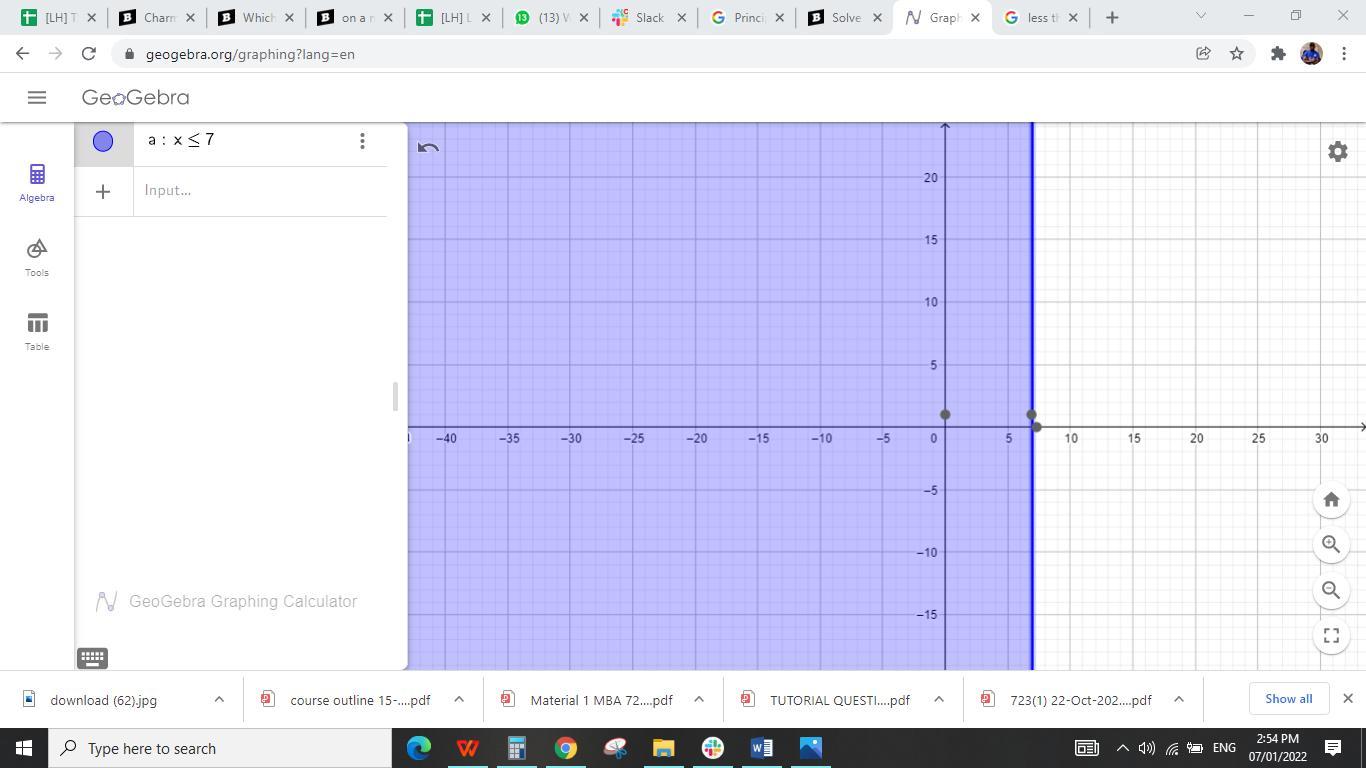Open the Tools panel
Screen dimensions: 1366x768
click(x=37, y=257)
